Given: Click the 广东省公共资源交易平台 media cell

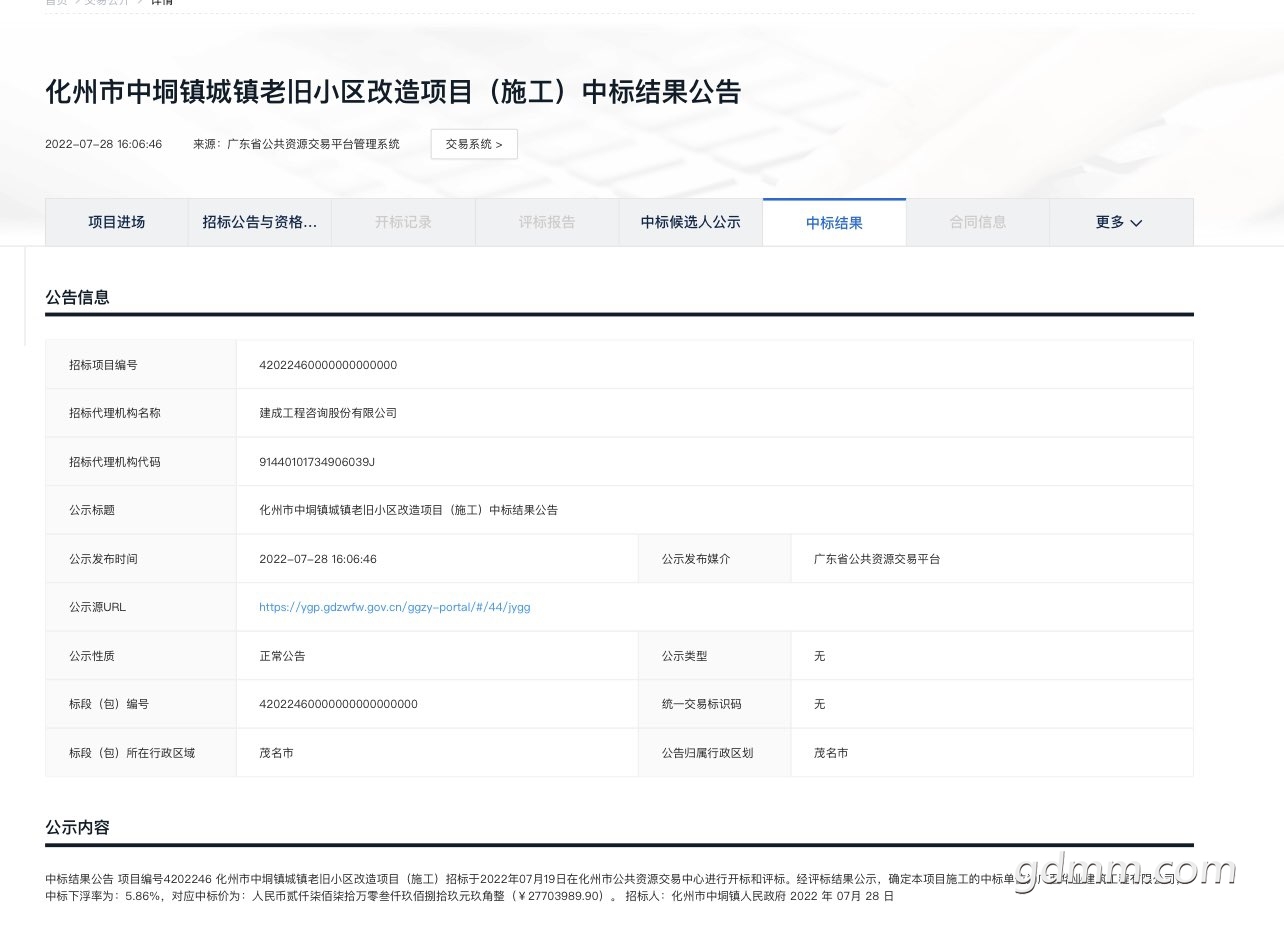Looking at the screenshot, I should tap(877, 559).
